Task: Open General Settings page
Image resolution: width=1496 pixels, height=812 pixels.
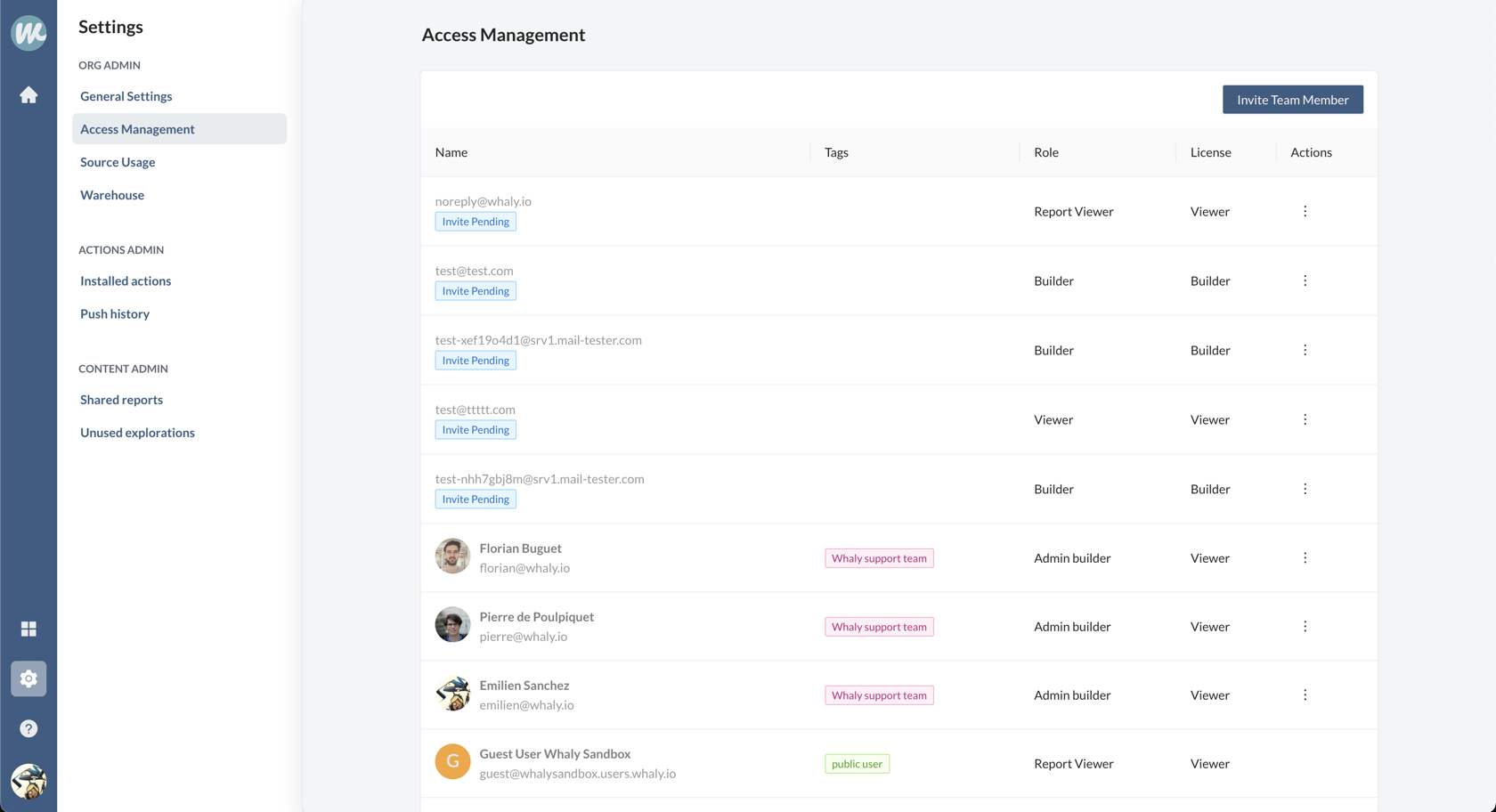Action: click(126, 96)
